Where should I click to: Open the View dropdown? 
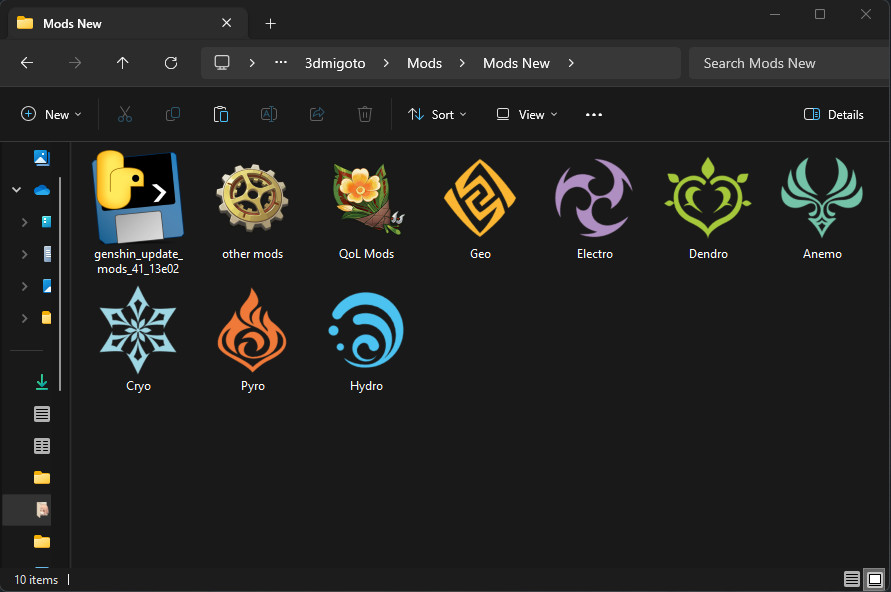[526, 114]
